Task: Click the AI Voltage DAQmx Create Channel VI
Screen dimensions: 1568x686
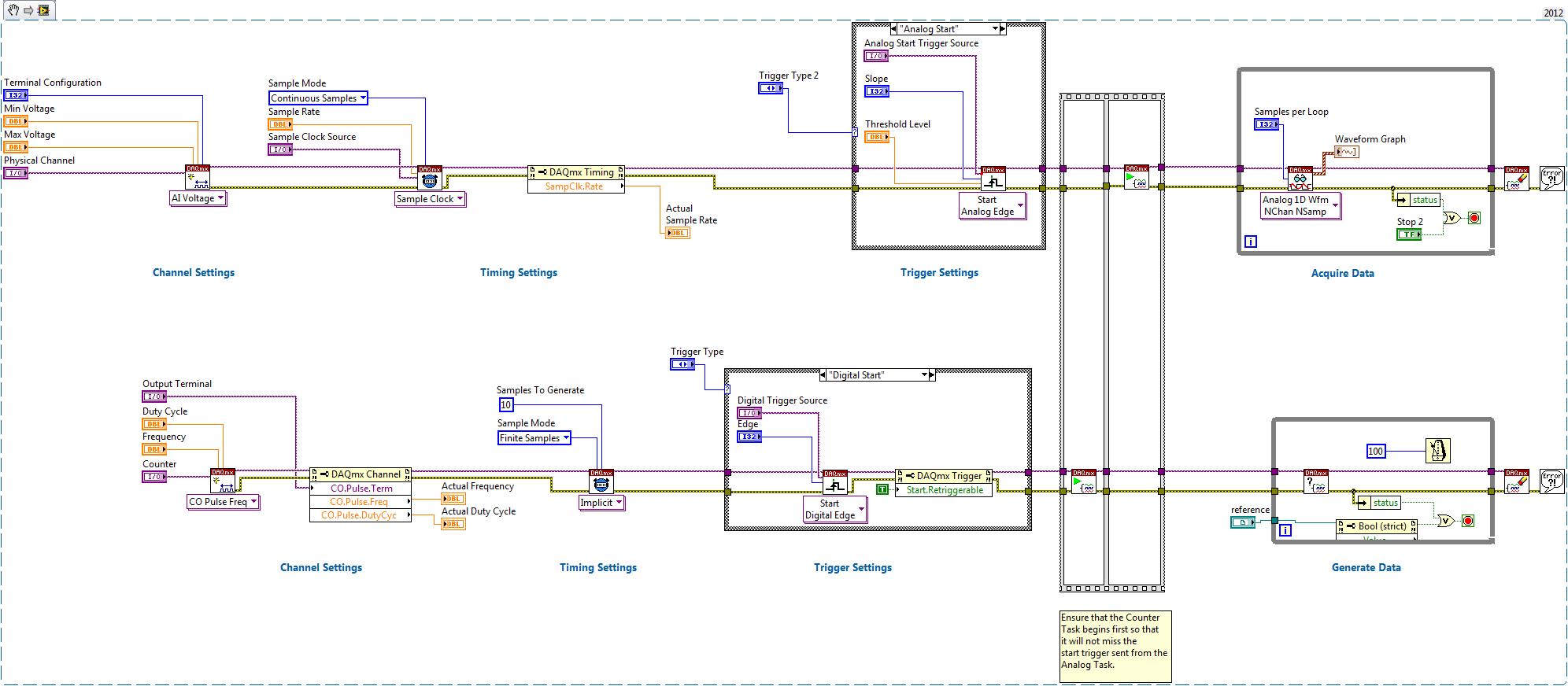Action: (198, 177)
